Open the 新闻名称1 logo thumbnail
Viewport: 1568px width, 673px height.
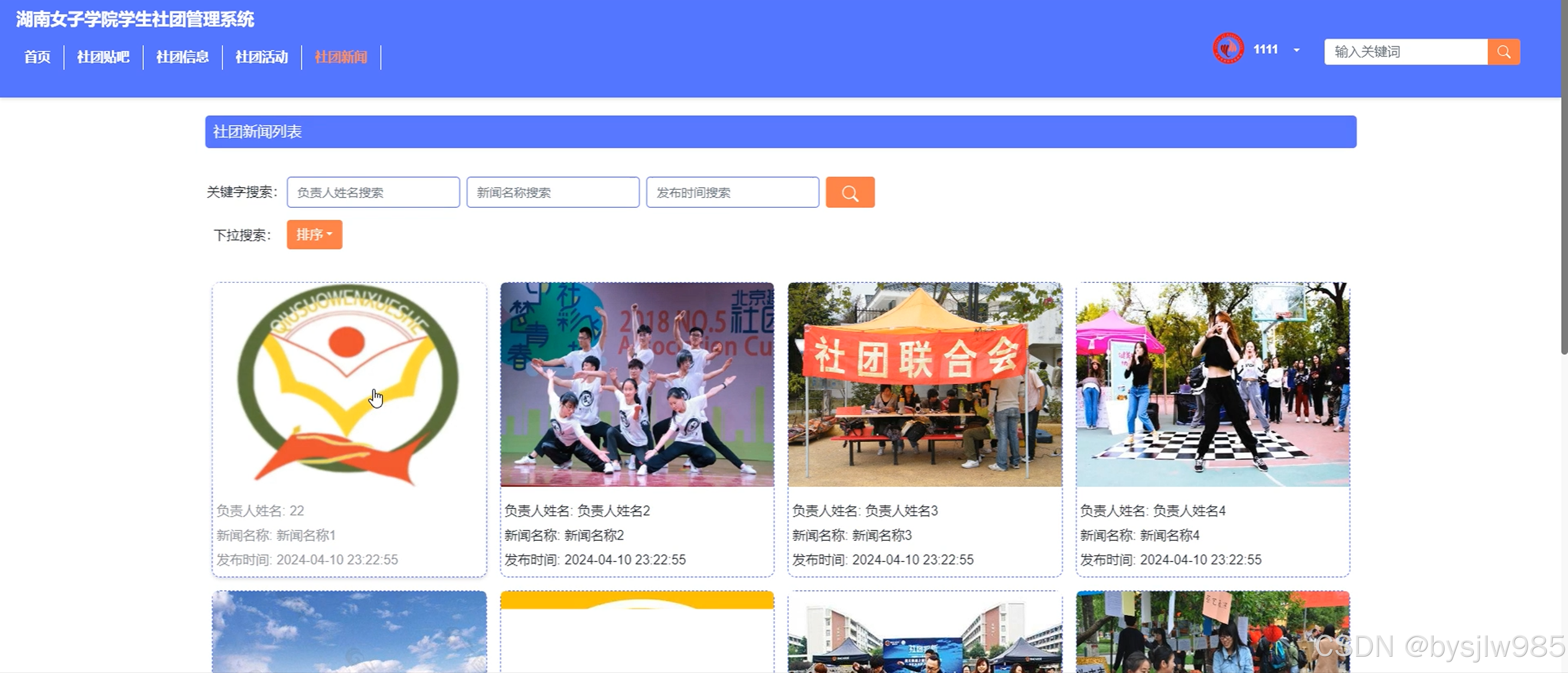coord(349,385)
